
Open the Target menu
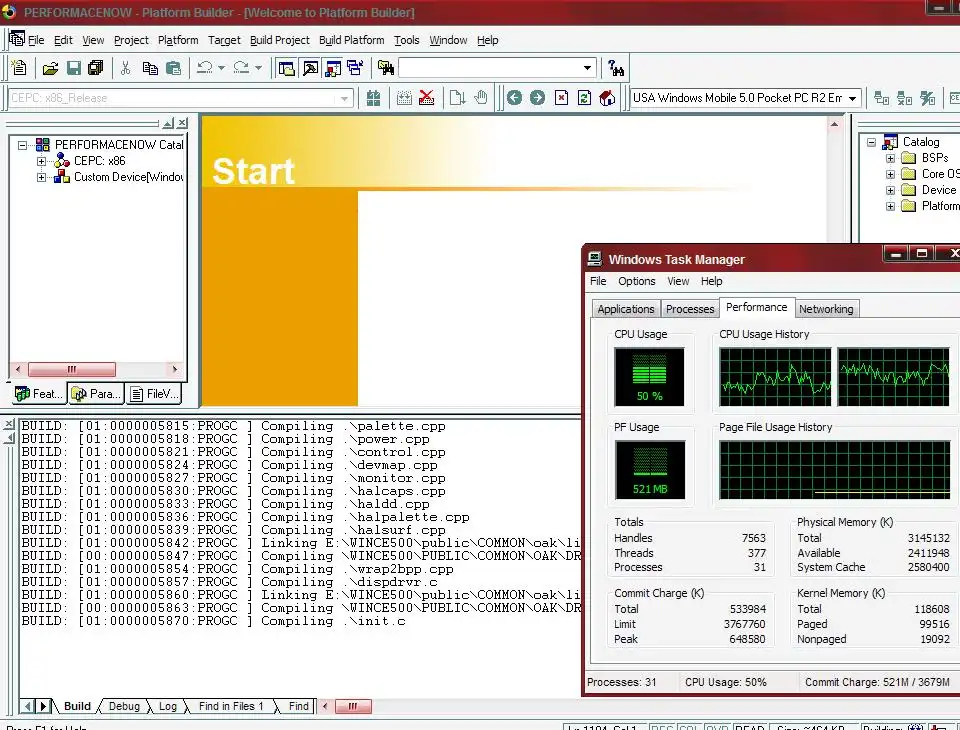tap(224, 40)
